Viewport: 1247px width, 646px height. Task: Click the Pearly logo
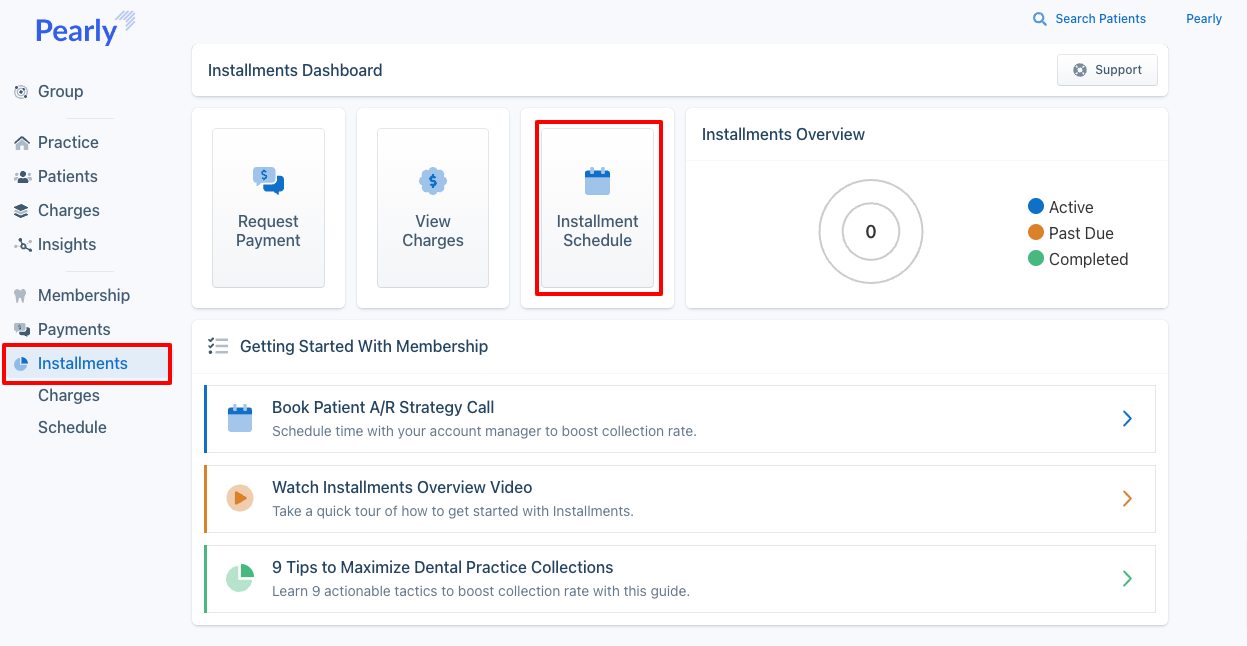[x=85, y=29]
